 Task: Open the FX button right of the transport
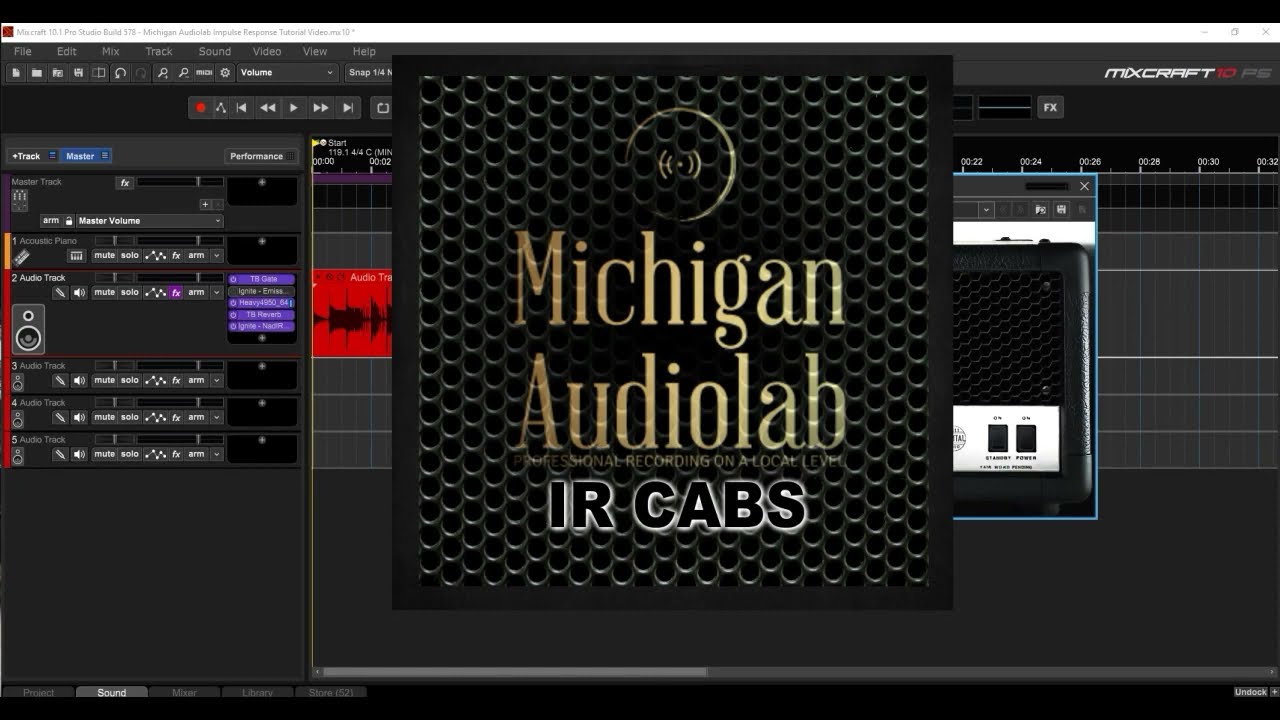click(x=1050, y=107)
